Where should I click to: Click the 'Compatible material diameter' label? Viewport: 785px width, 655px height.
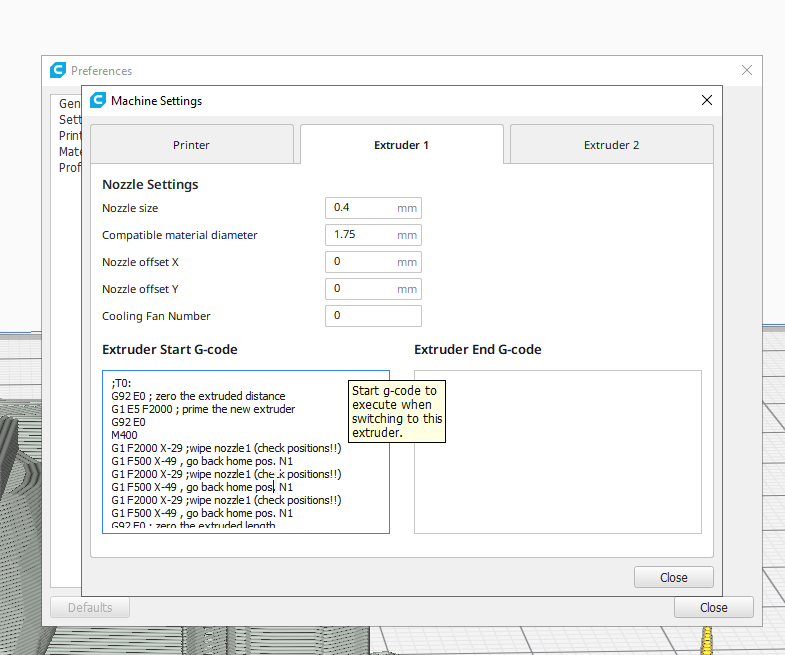click(x=180, y=235)
